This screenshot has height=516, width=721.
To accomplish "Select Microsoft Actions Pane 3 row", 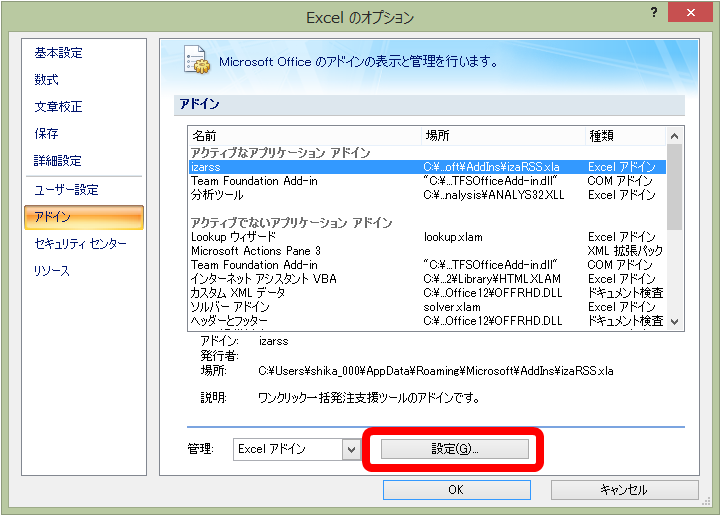I will pyautogui.click(x=428, y=251).
